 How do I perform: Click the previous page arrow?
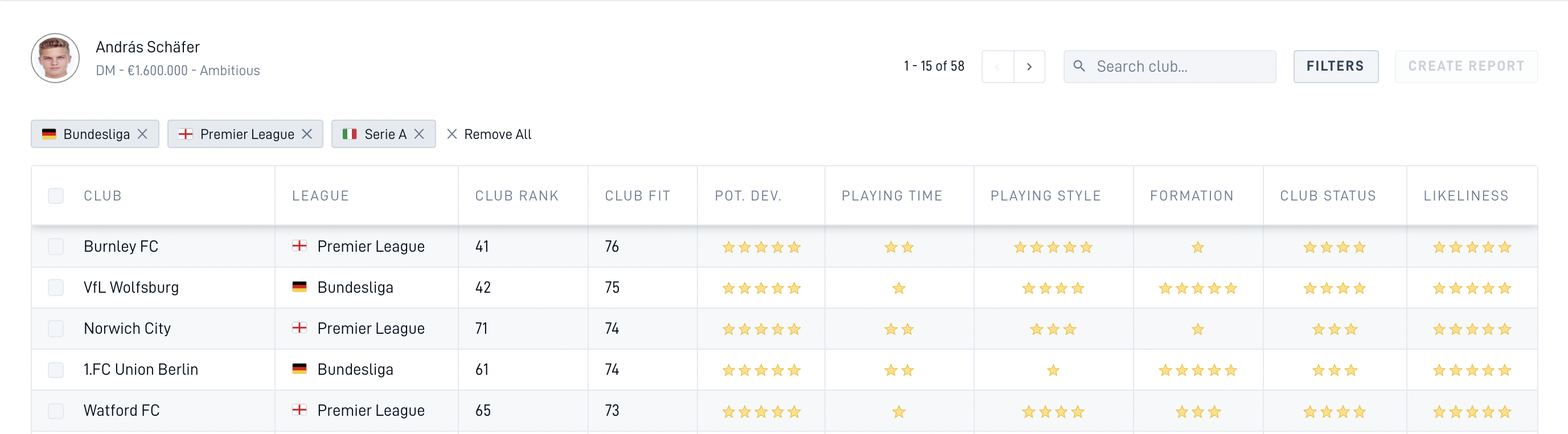pyautogui.click(x=998, y=66)
